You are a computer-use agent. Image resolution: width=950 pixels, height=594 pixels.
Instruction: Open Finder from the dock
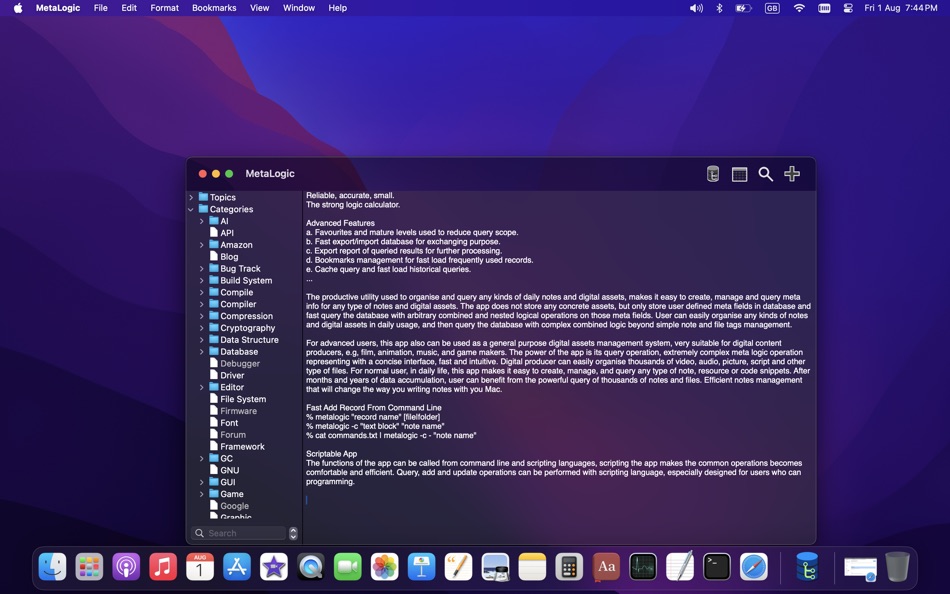click(x=53, y=567)
